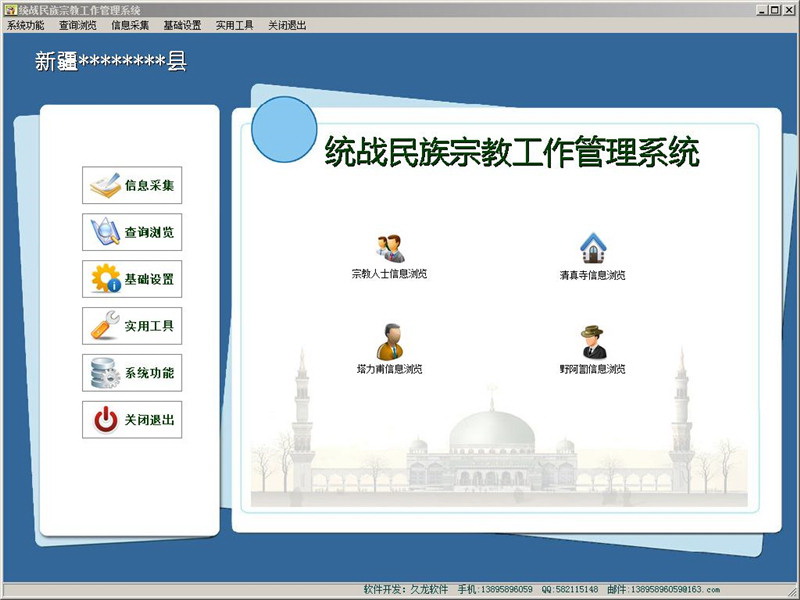Viewport: 800px width, 600px height.
Task: Maximize the application window
Action: (774, 10)
